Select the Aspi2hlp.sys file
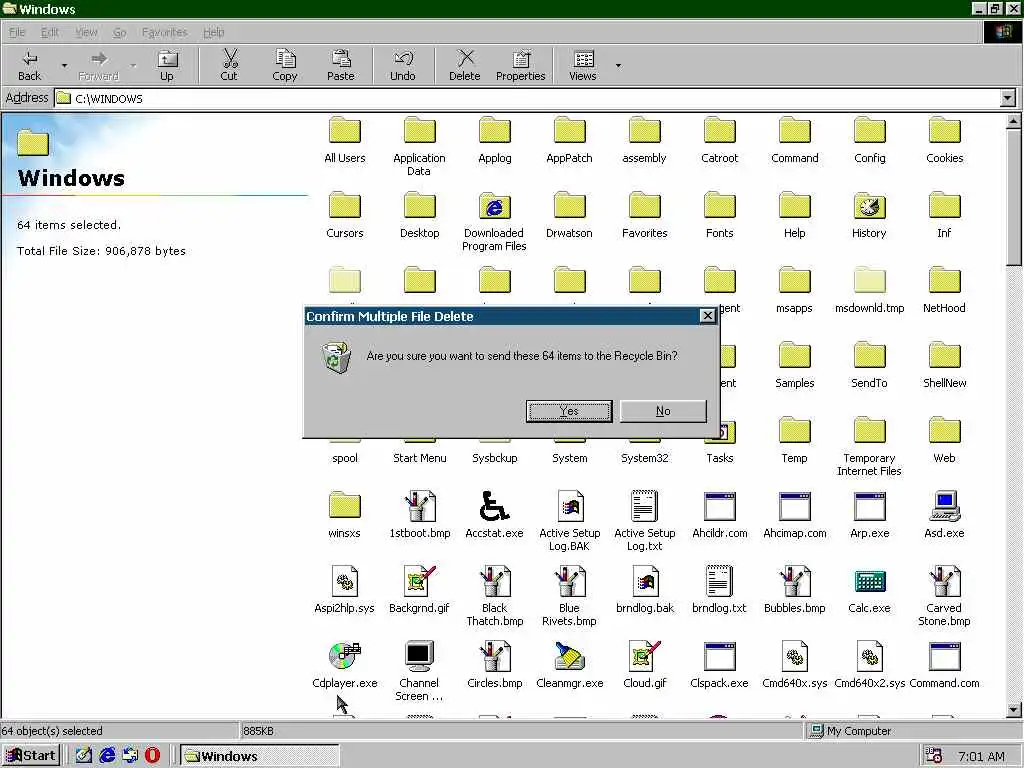The width and height of the screenshot is (1024, 768). tap(345, 590)
